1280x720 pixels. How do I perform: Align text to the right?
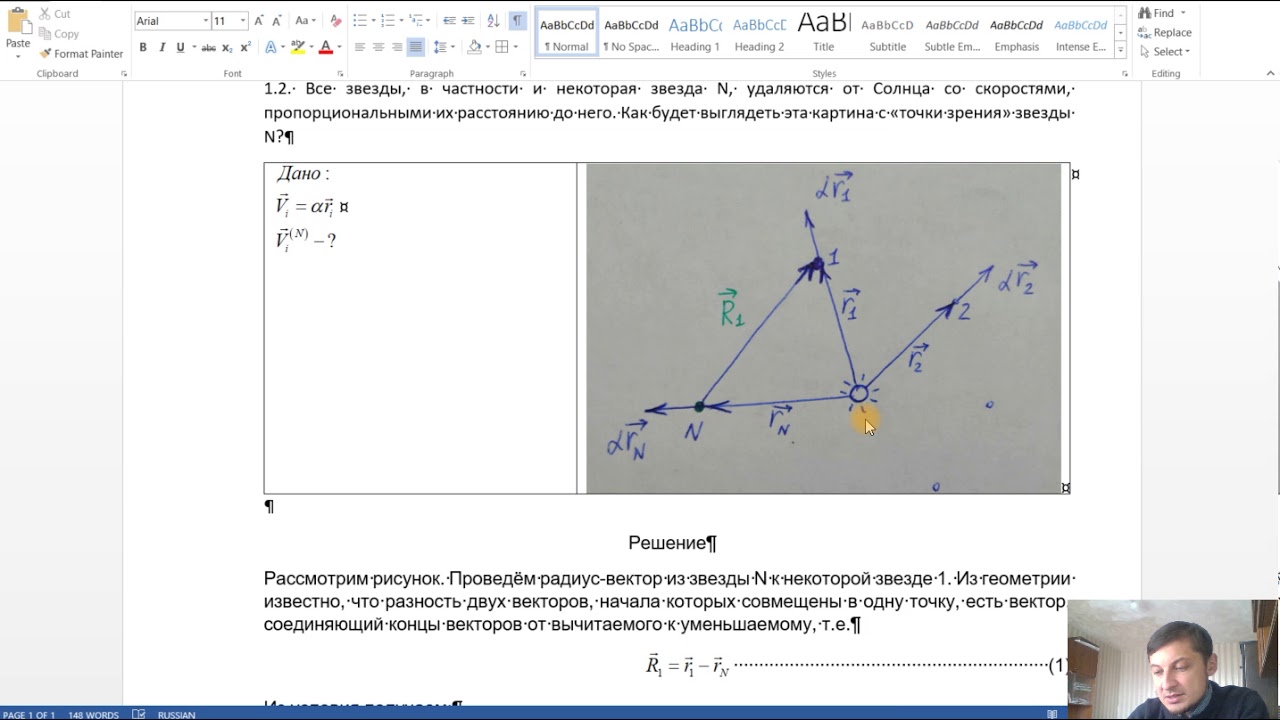click(397, 47)
